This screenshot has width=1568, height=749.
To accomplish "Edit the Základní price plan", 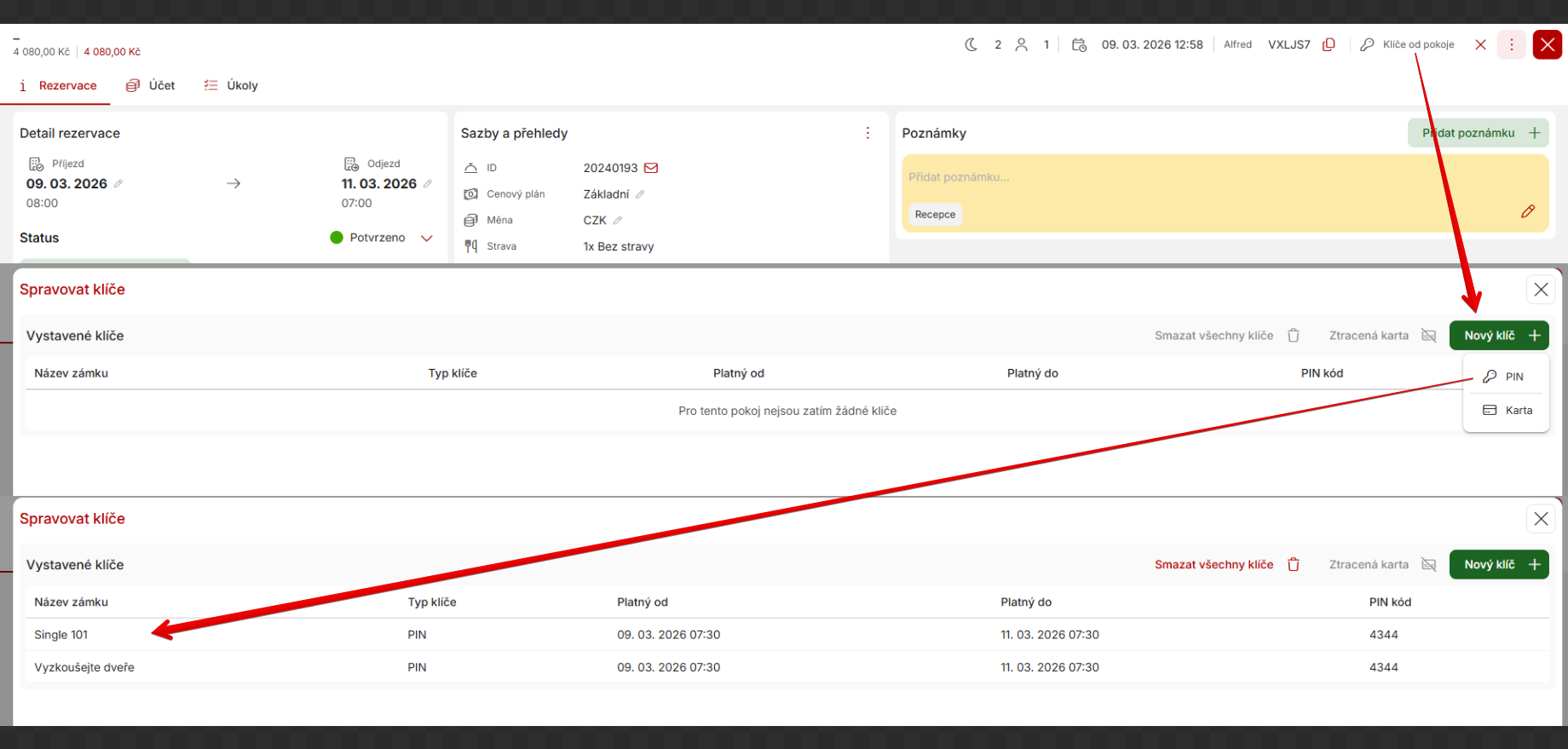I will [x=640, y=194].
